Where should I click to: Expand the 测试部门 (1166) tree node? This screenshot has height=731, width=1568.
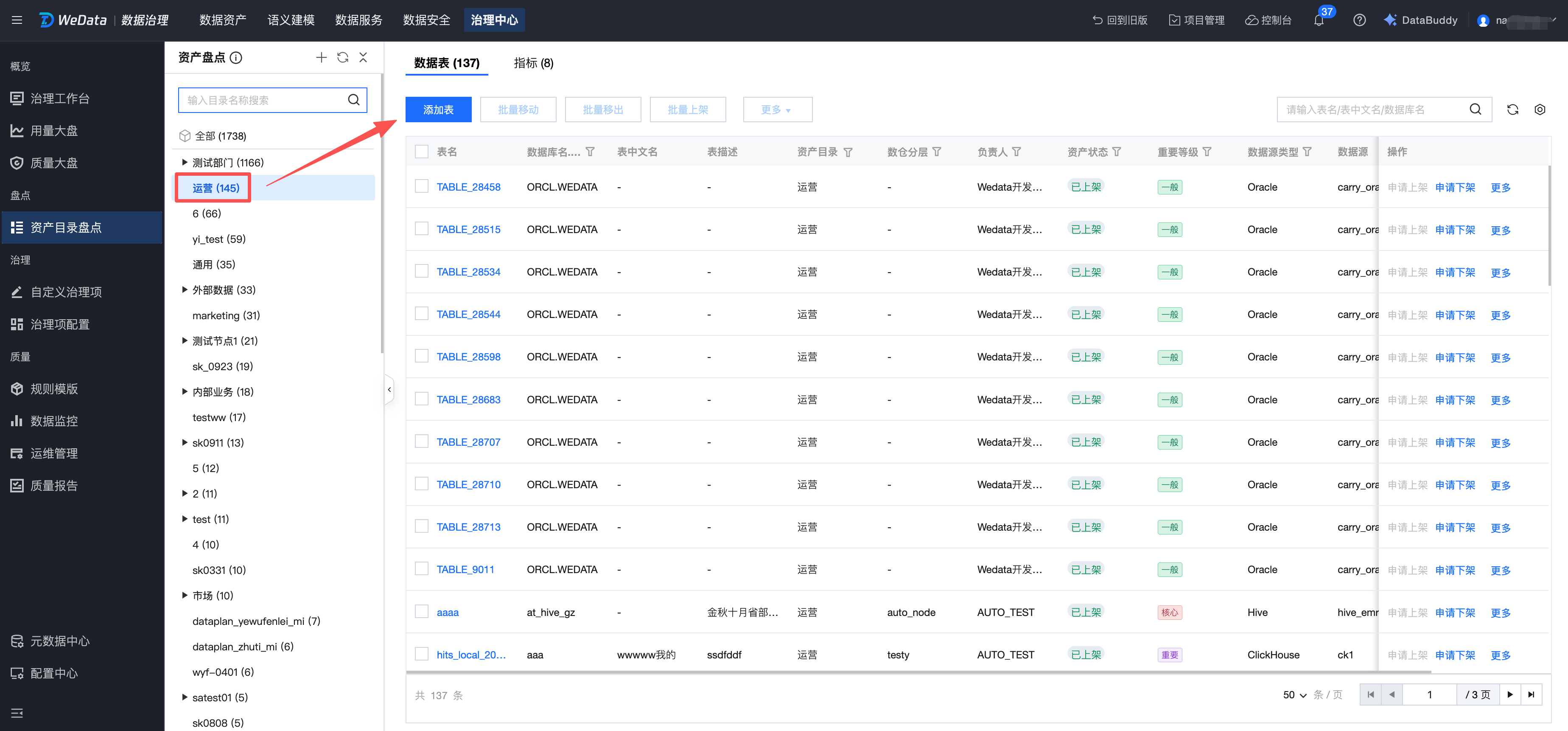click(x=185, y=162)
